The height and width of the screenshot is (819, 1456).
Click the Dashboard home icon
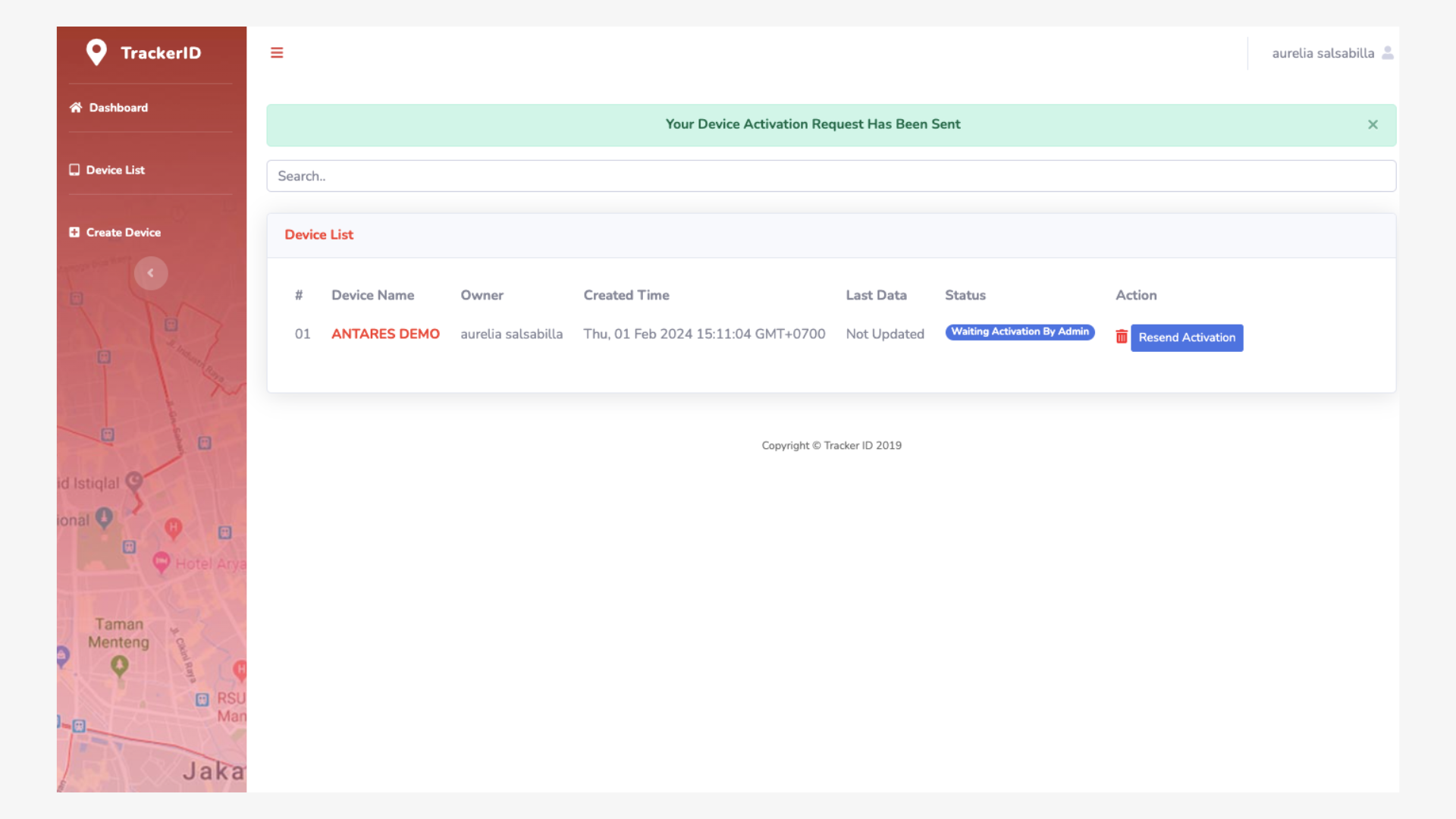point(76,108)
